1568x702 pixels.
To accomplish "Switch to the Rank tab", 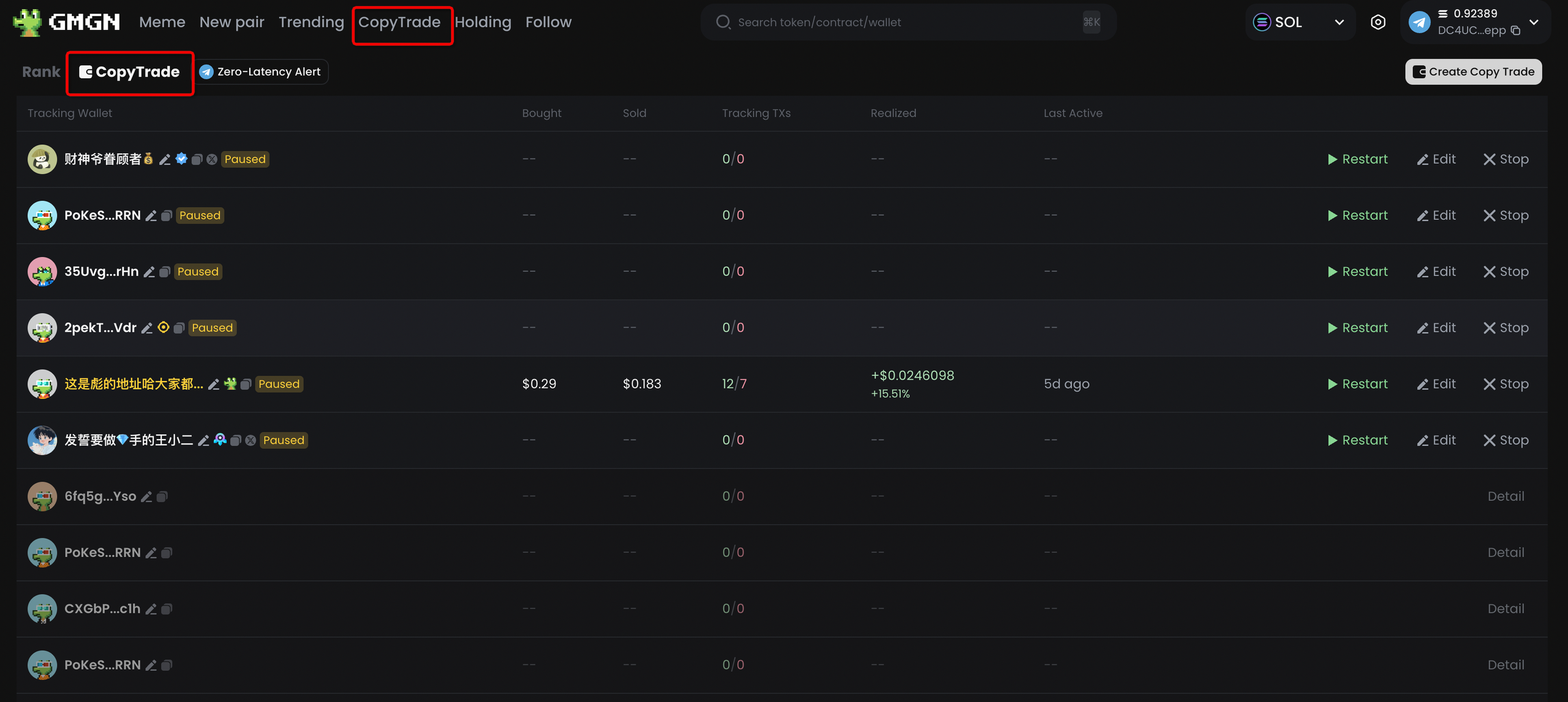I will tap(41, 72).
